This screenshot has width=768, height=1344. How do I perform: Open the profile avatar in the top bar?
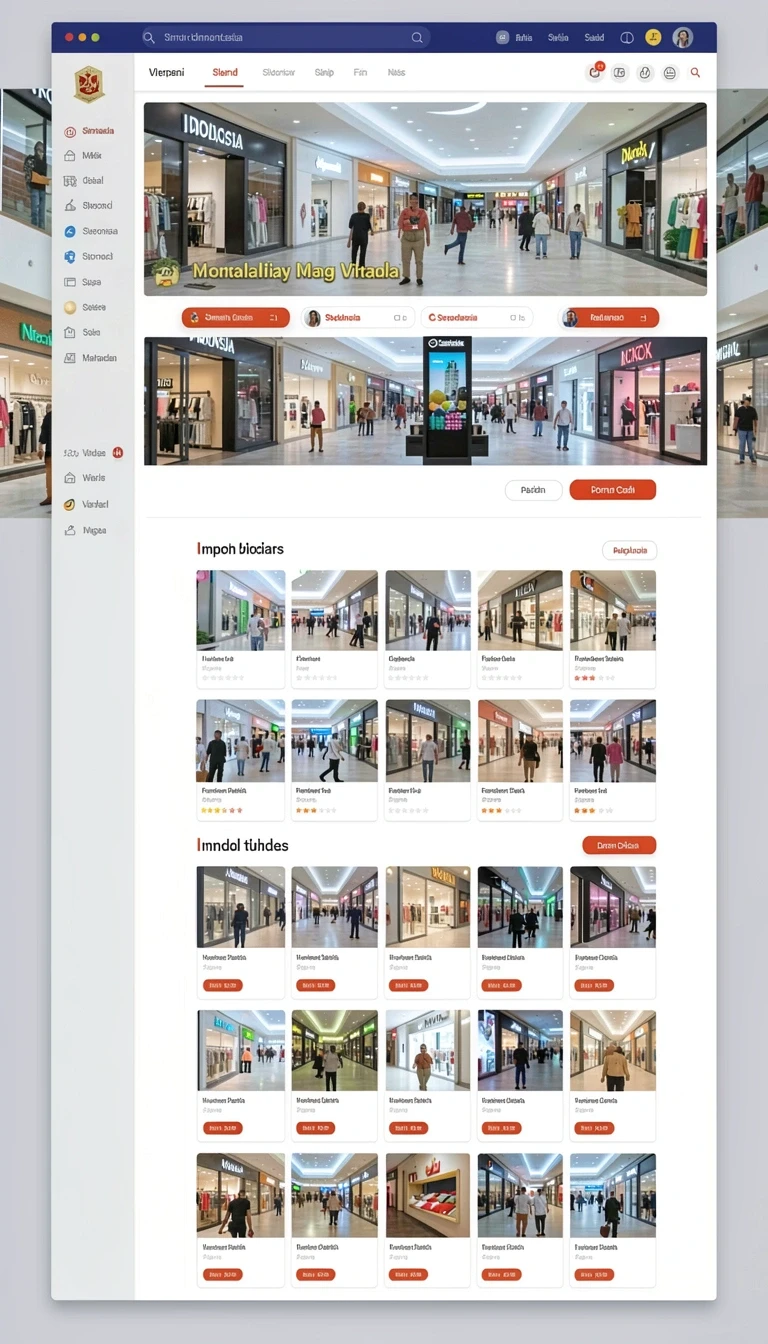point(682,37)
